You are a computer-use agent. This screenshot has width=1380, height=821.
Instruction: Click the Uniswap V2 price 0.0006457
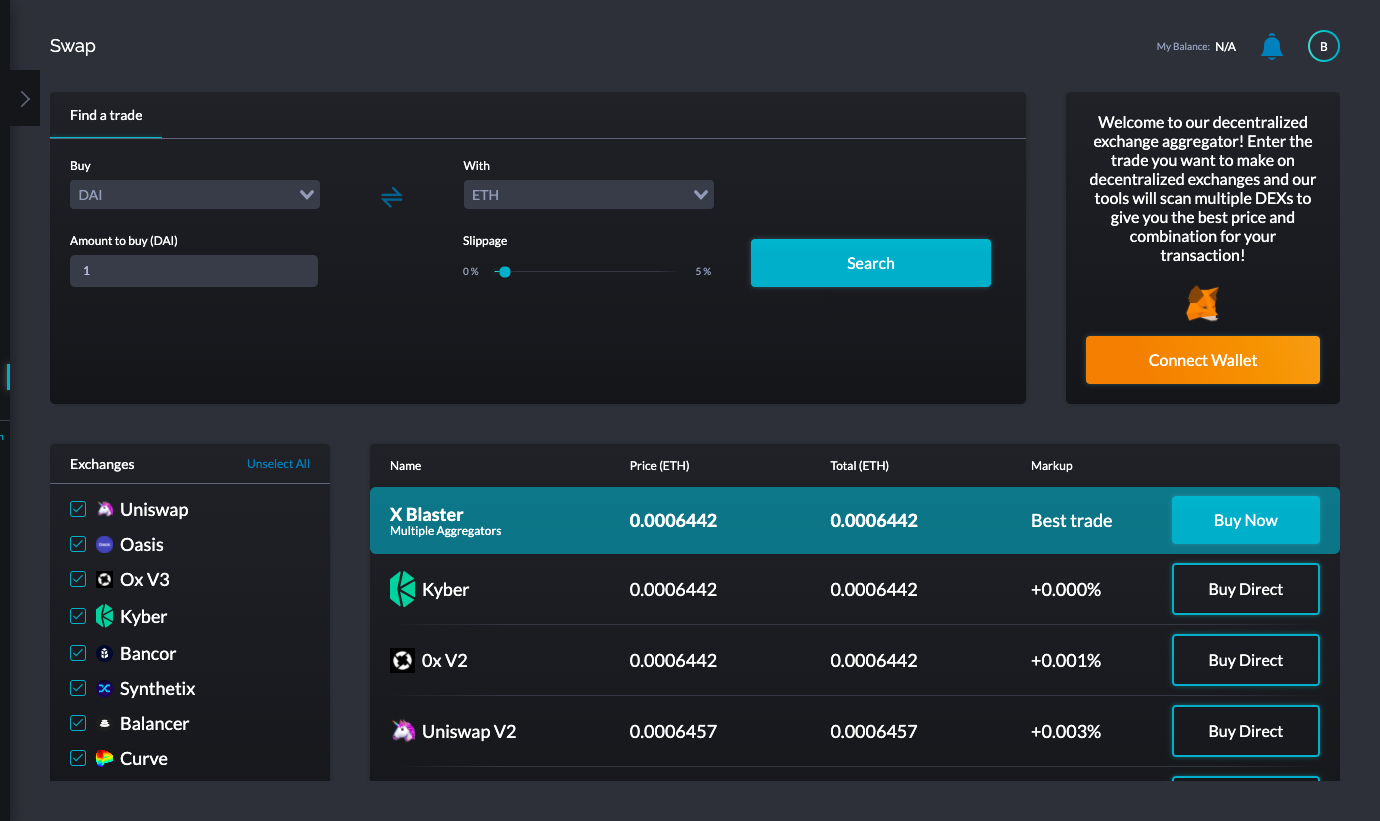673,731
